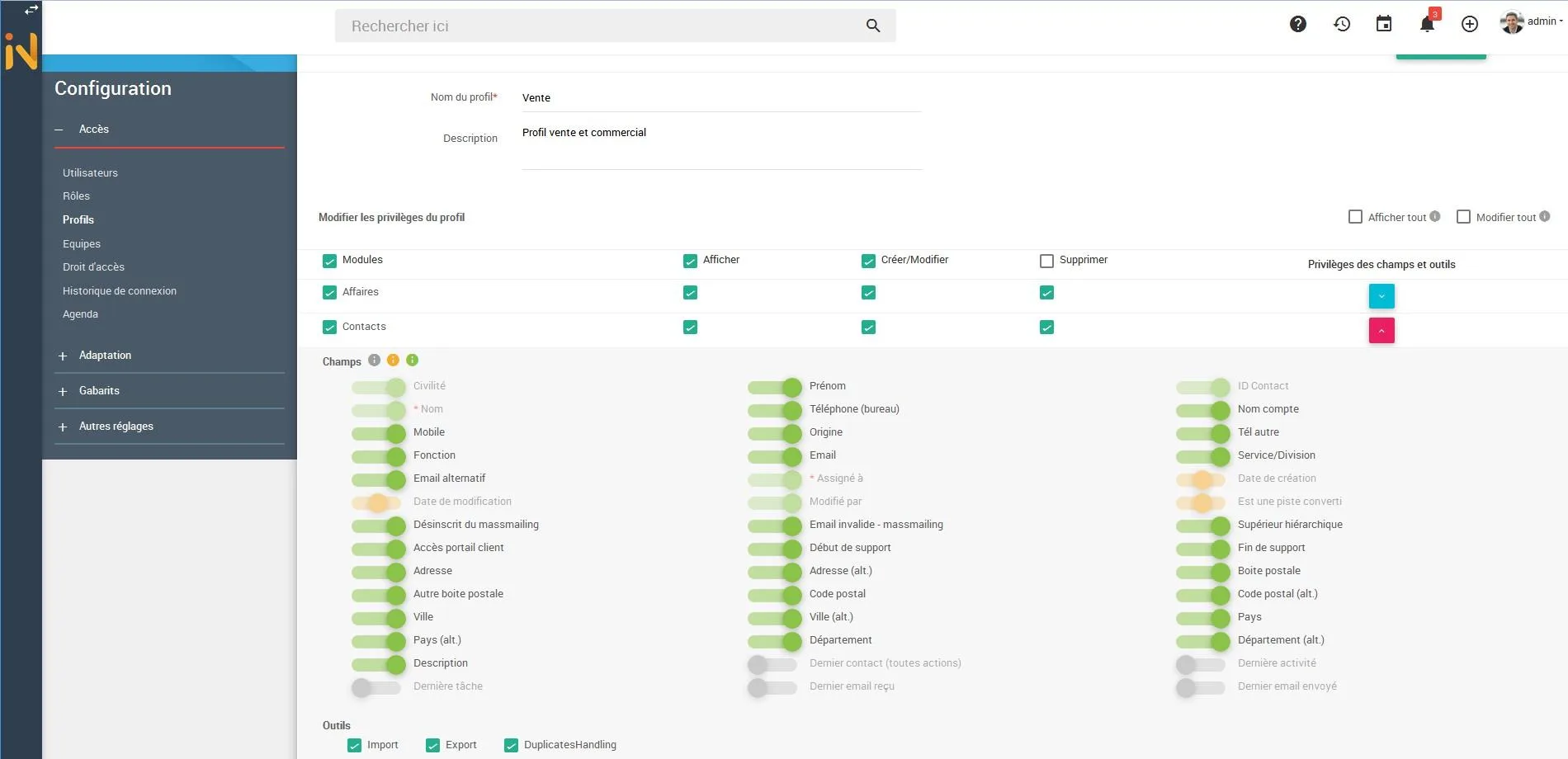Edit the Description text area
This screenshot has width=1568, height=759.
coord(721,146)
